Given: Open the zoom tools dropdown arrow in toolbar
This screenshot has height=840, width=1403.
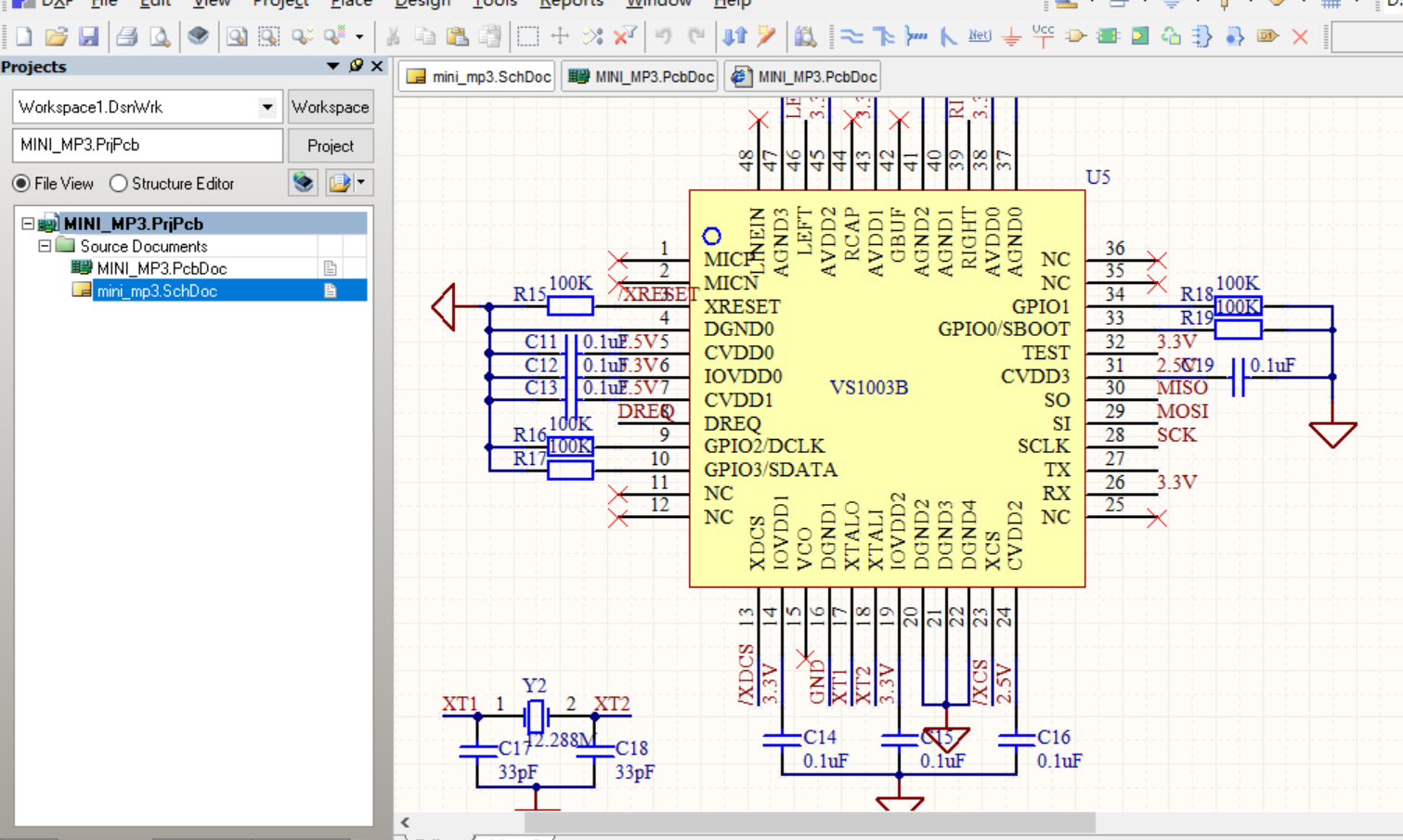Looking at the screenshot, I should tap(359, 36).
